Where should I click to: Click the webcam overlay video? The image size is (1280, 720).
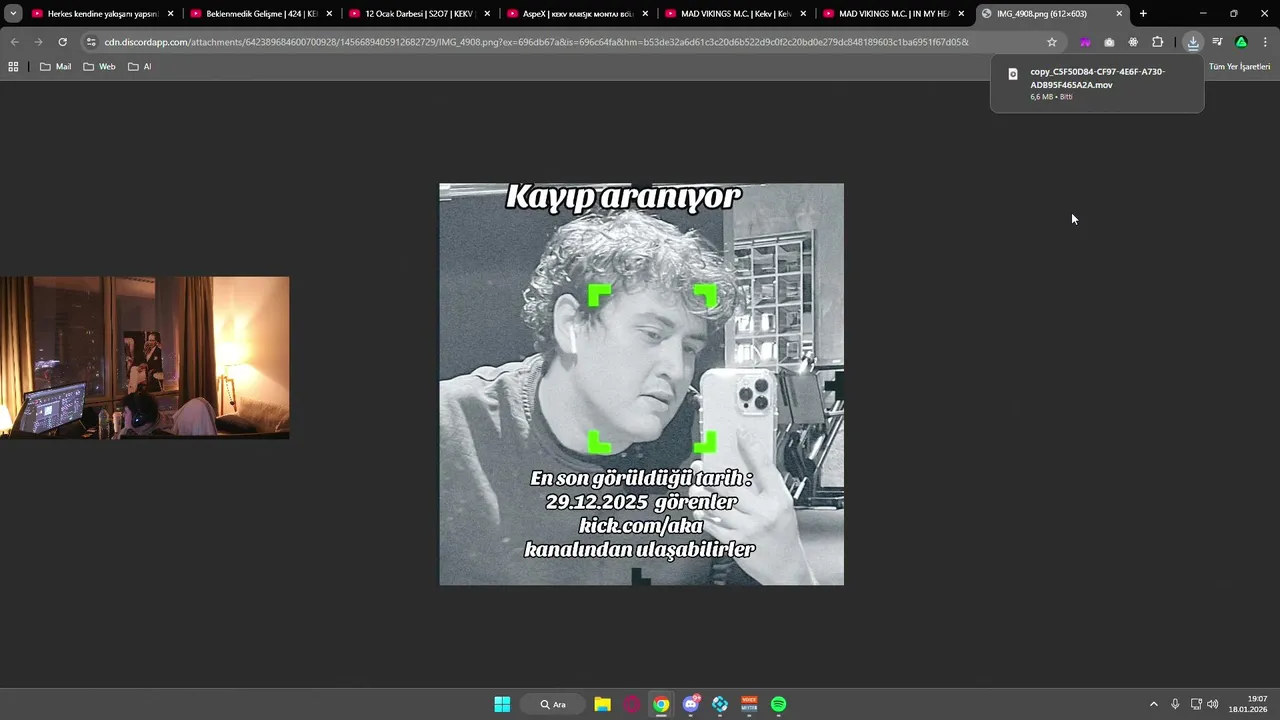(144, 358)
